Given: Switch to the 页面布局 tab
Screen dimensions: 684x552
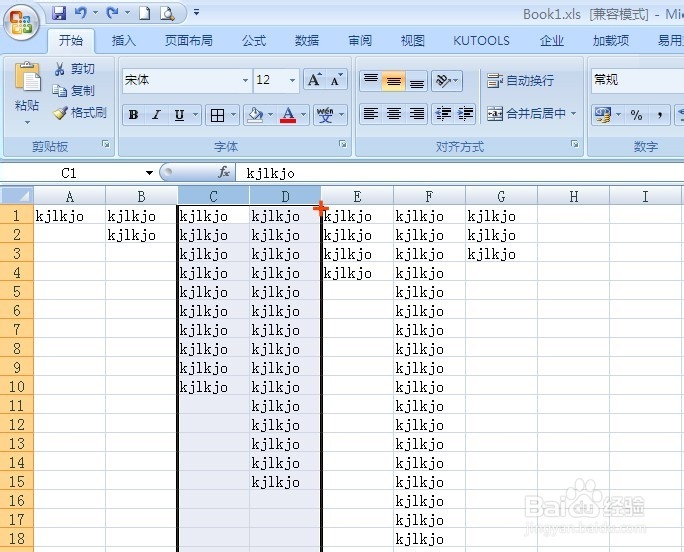Looking at the screenshot, I should 188,41.
